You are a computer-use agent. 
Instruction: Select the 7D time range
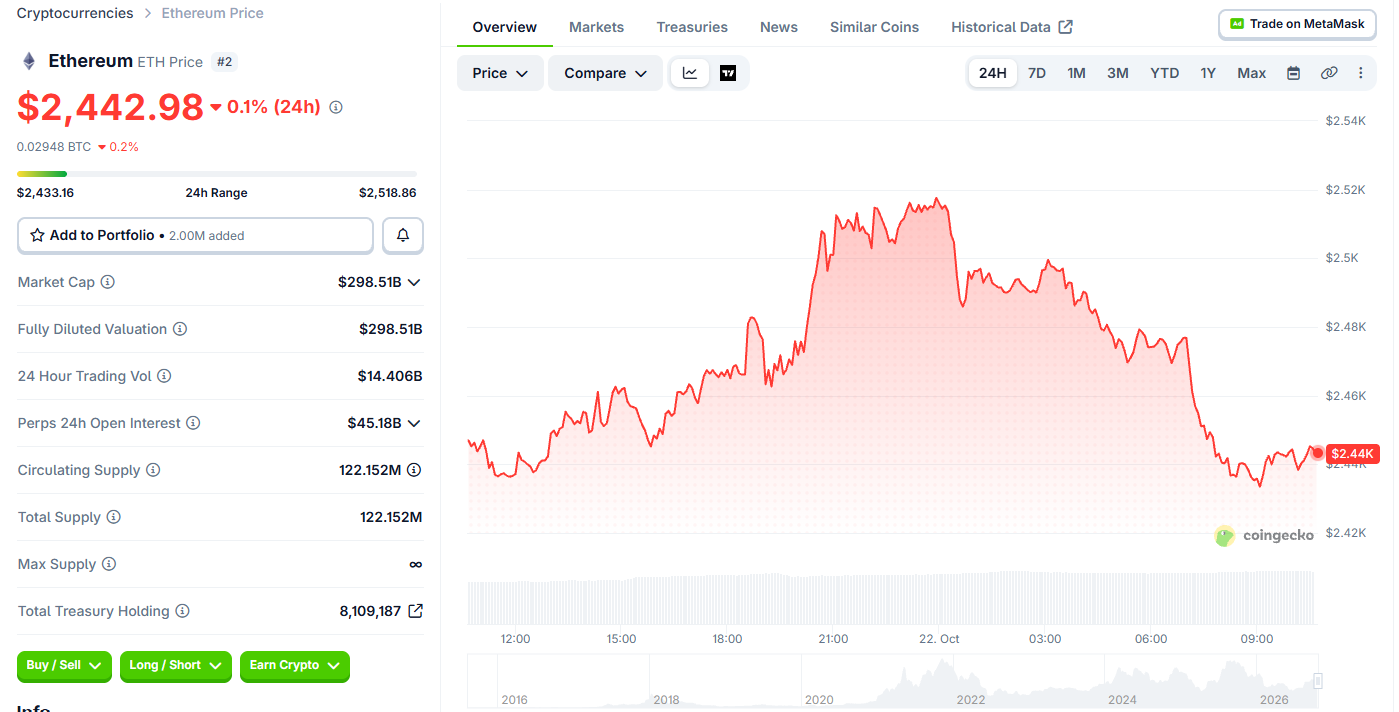click(1037, 73)
